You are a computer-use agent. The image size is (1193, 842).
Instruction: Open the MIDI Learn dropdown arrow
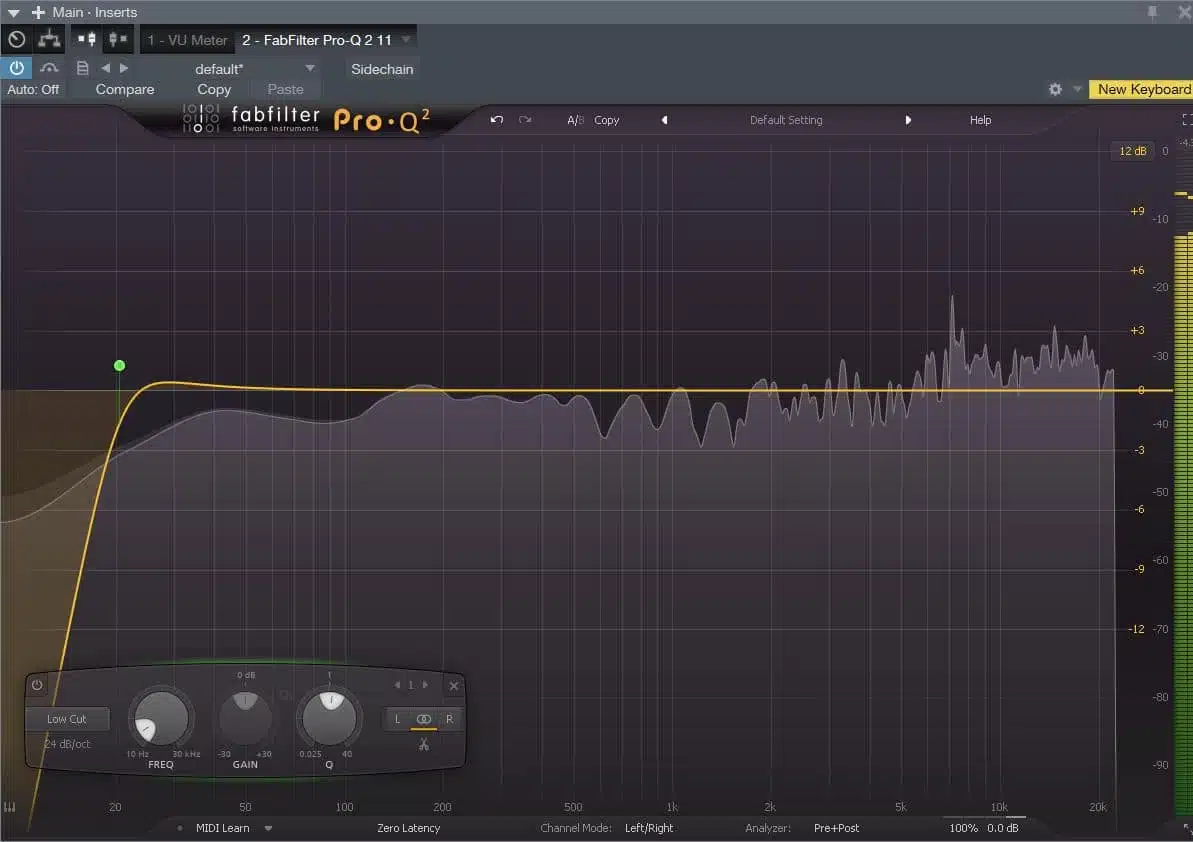(x=269, y=828)
